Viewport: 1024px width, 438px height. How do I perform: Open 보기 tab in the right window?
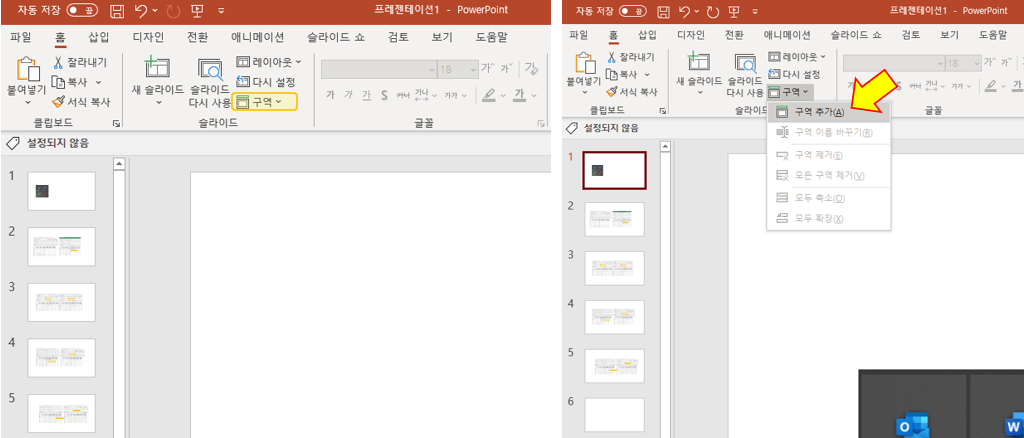[x=949, y=35]
